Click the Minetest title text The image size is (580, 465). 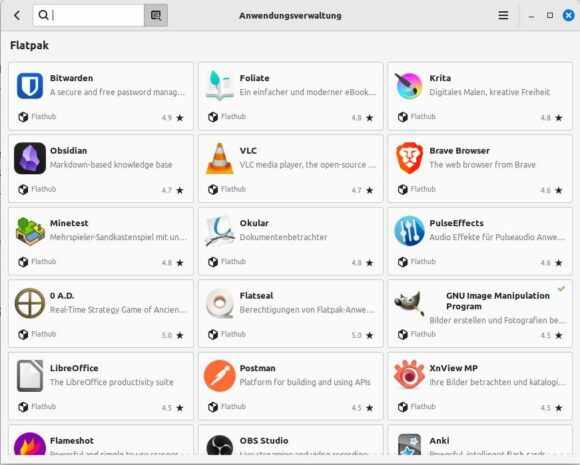69,223
